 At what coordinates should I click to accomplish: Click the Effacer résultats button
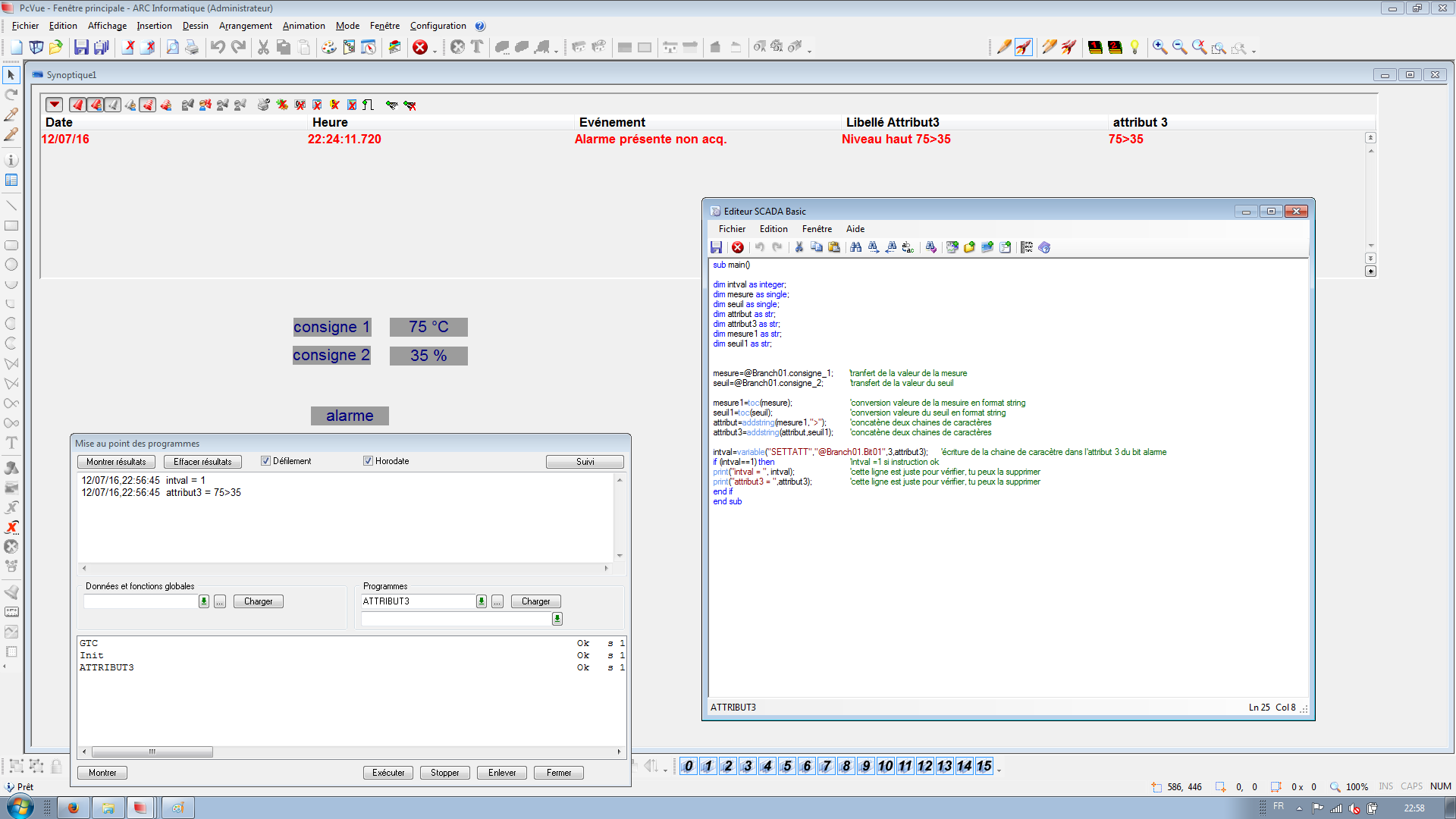(x=202, y=462)
